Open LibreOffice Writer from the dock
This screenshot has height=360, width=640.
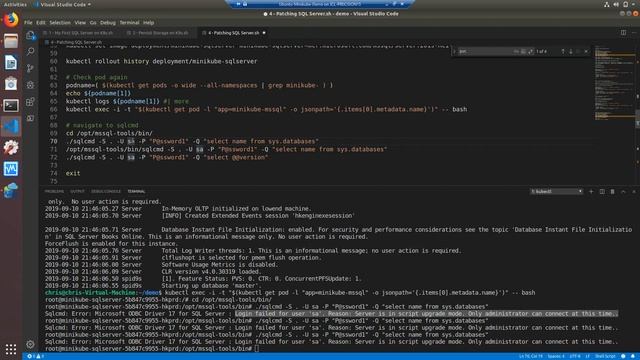[x=11, y=62]
